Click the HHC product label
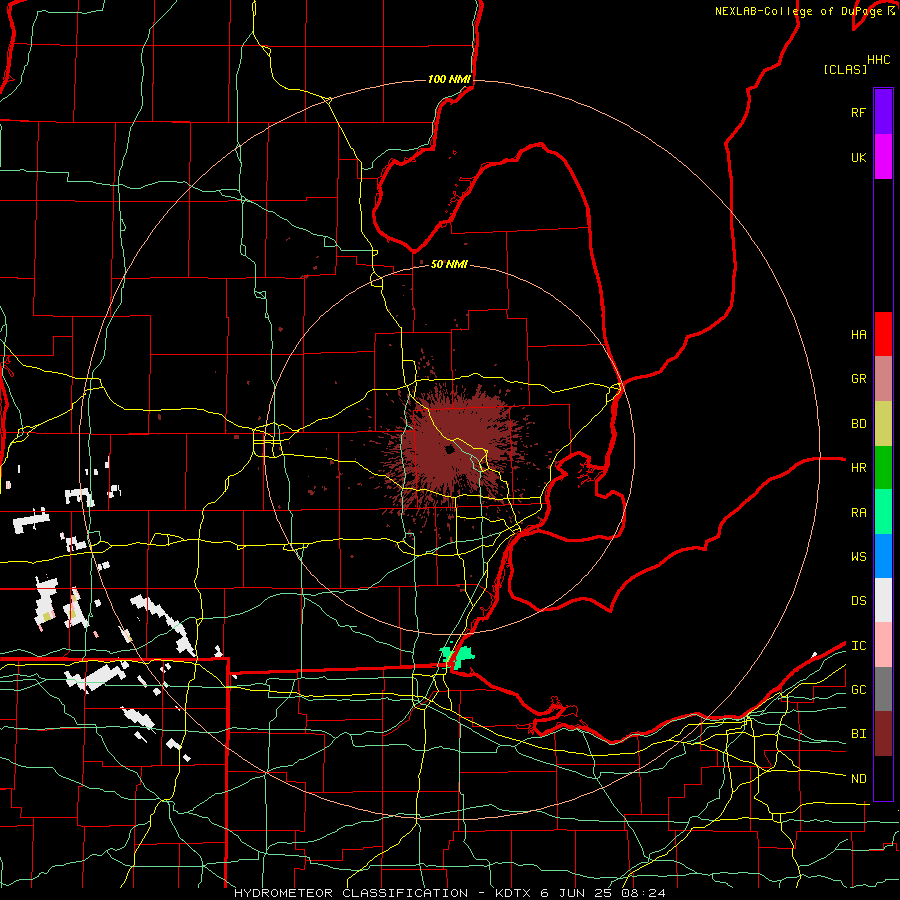Image resolution: width=900 pixels, height=900 pixels. 878,60
